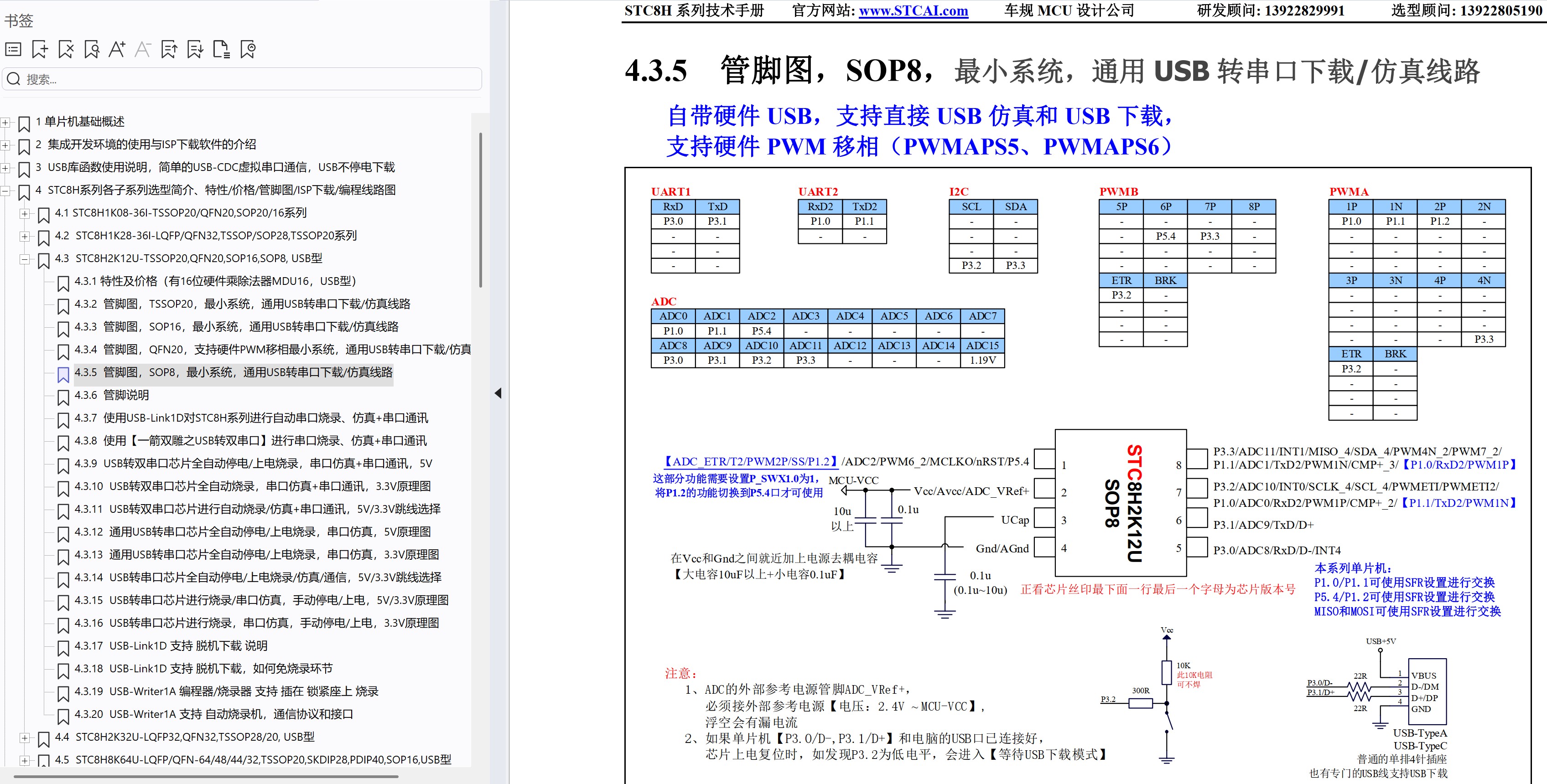Screen dimensions: 1547x784
Task: Collapse chapter 4 STC8H系列各子系列 node
Action: click(x=5, y=191)
